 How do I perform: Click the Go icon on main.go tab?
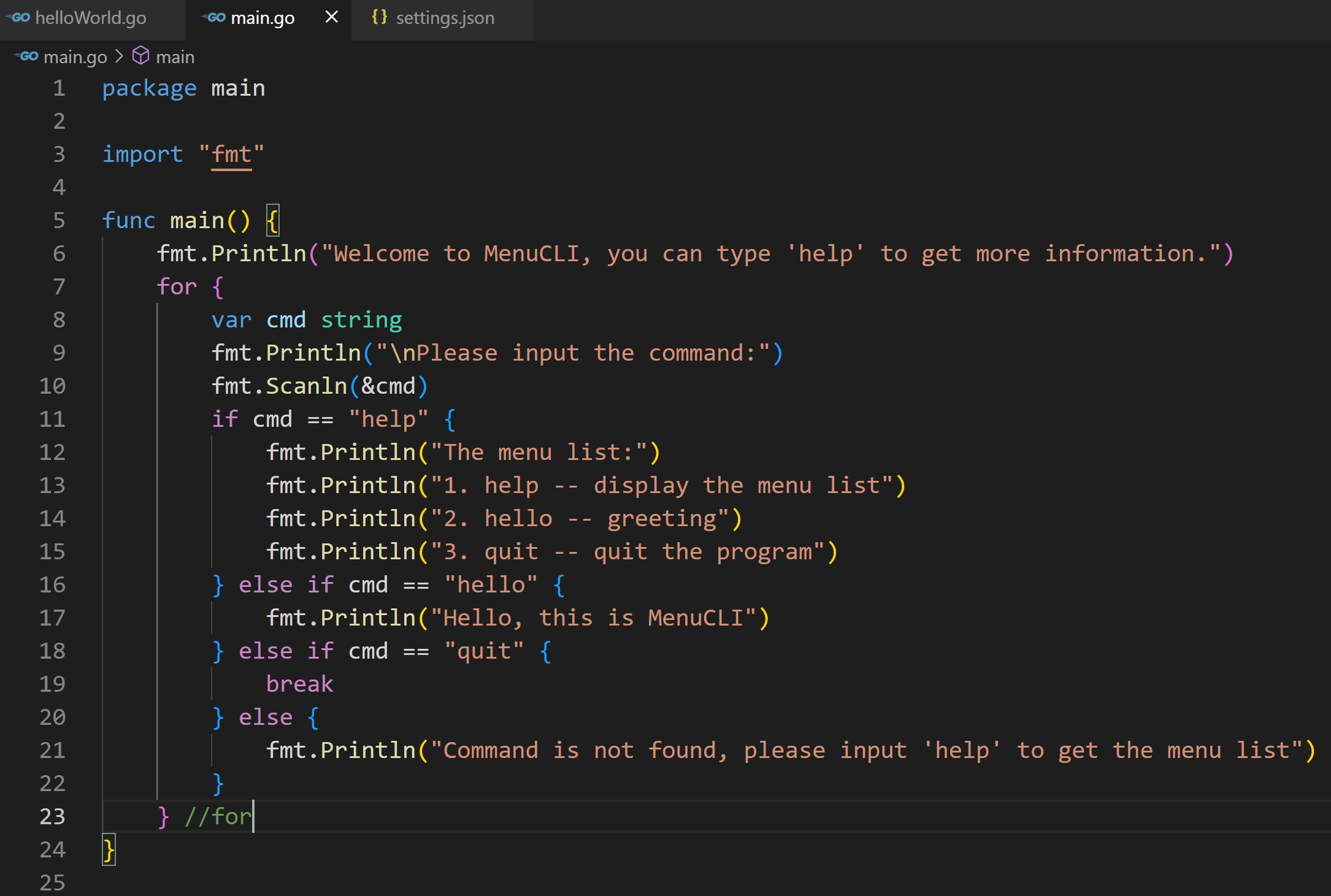tap(214, 18)
